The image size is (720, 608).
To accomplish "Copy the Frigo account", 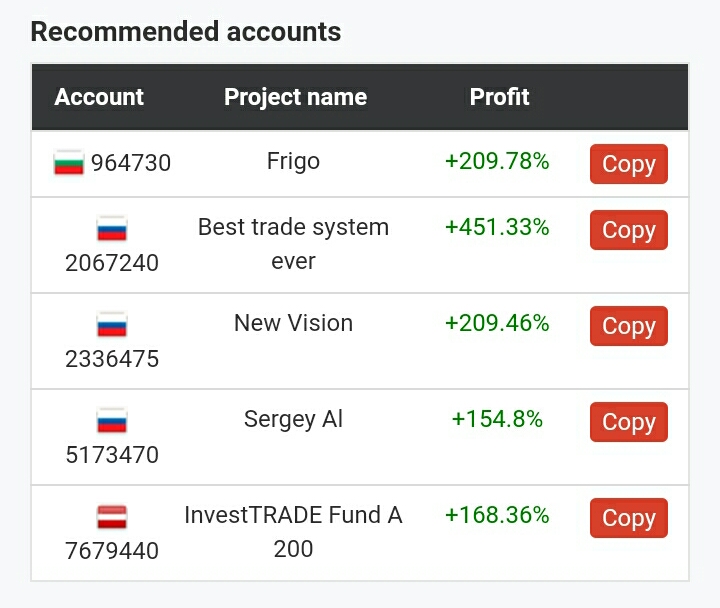I will click(629, 164).
